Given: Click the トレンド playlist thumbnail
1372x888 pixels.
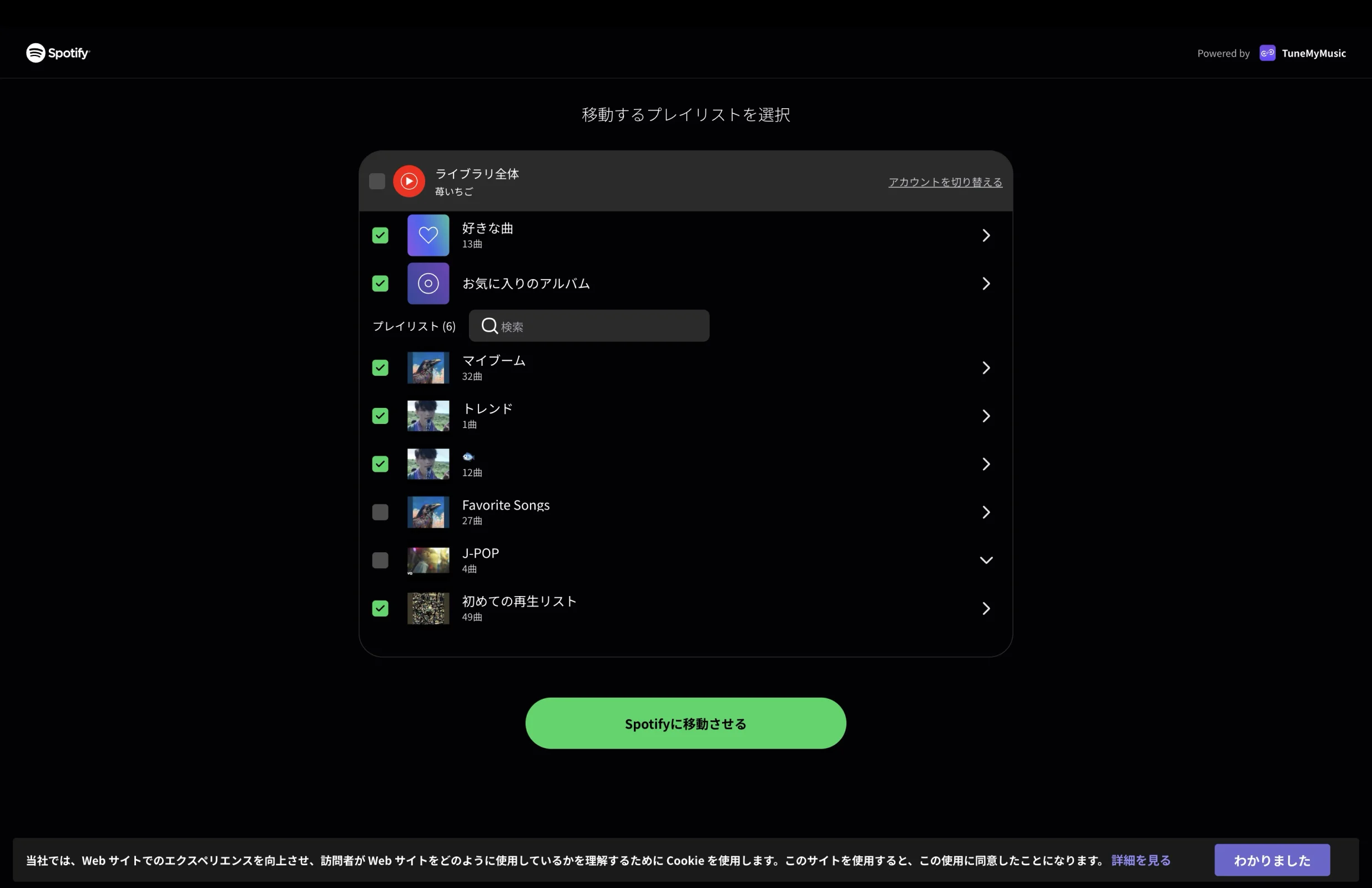Looking at the screenshot, I should pyautogui.click(x=428, y=416).
